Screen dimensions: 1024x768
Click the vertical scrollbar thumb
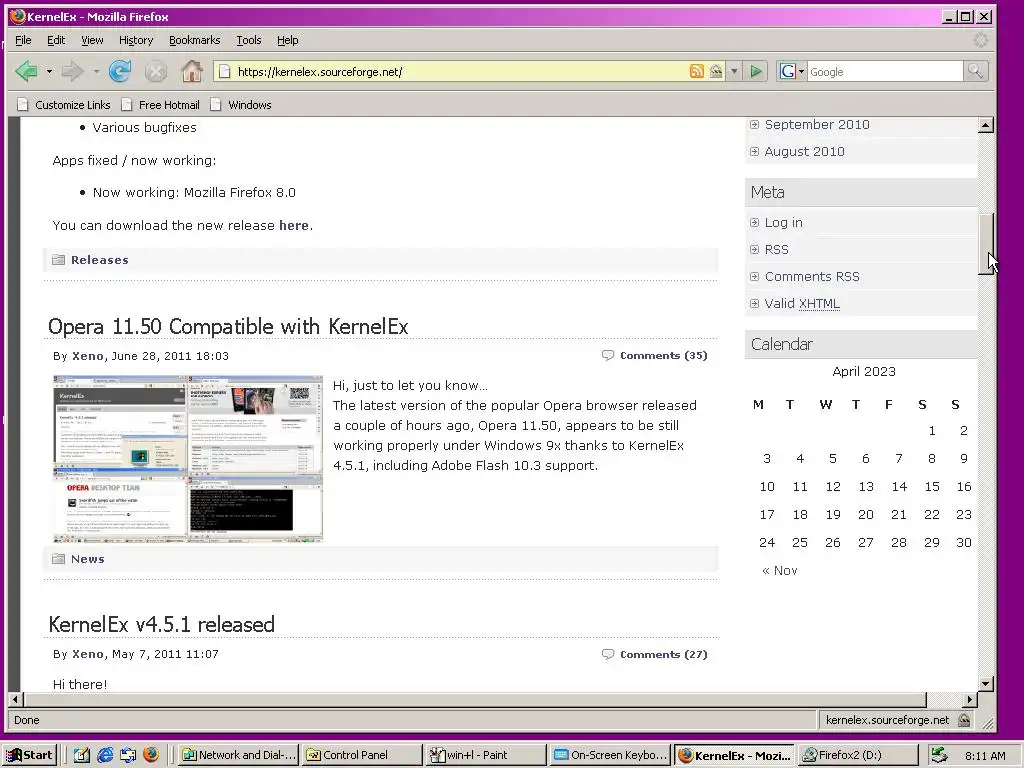click(986, 244)
